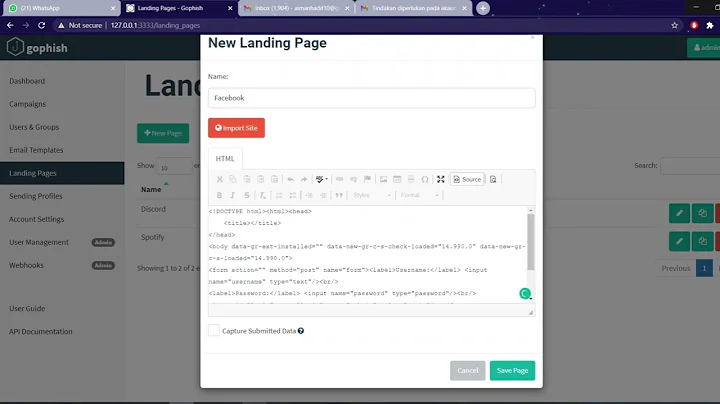This screenshot has width=720, height=404.
Task: Click Remove Format icon
Action: (x=263, y=196)
